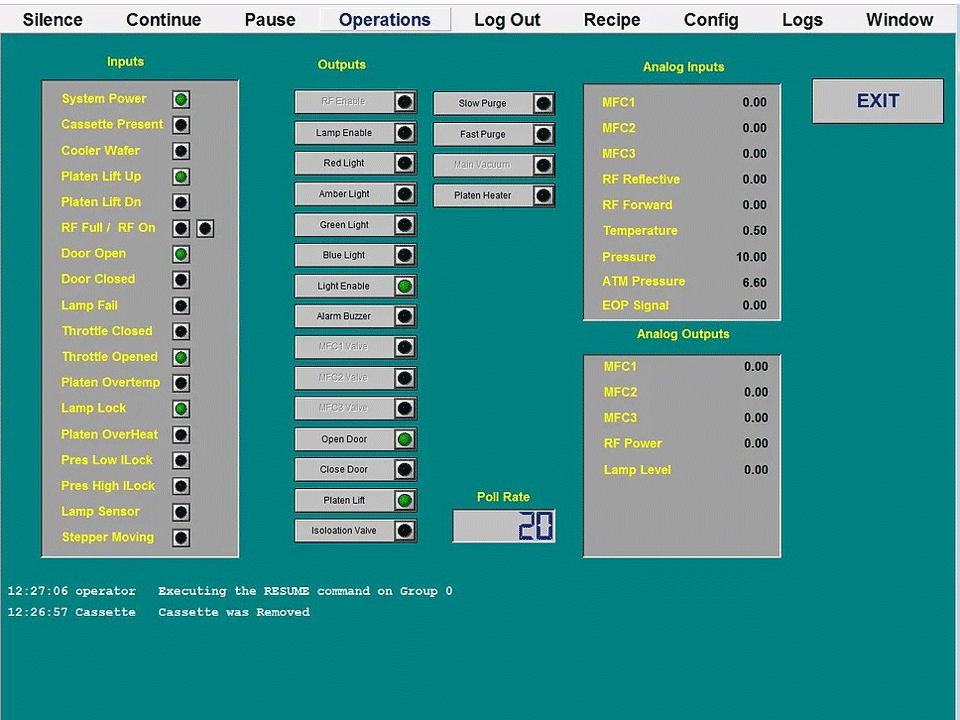Viewport: 960px width, 720px height.
Task: Click the Platen Lift Up indicator
Action: tap(181, 177)
